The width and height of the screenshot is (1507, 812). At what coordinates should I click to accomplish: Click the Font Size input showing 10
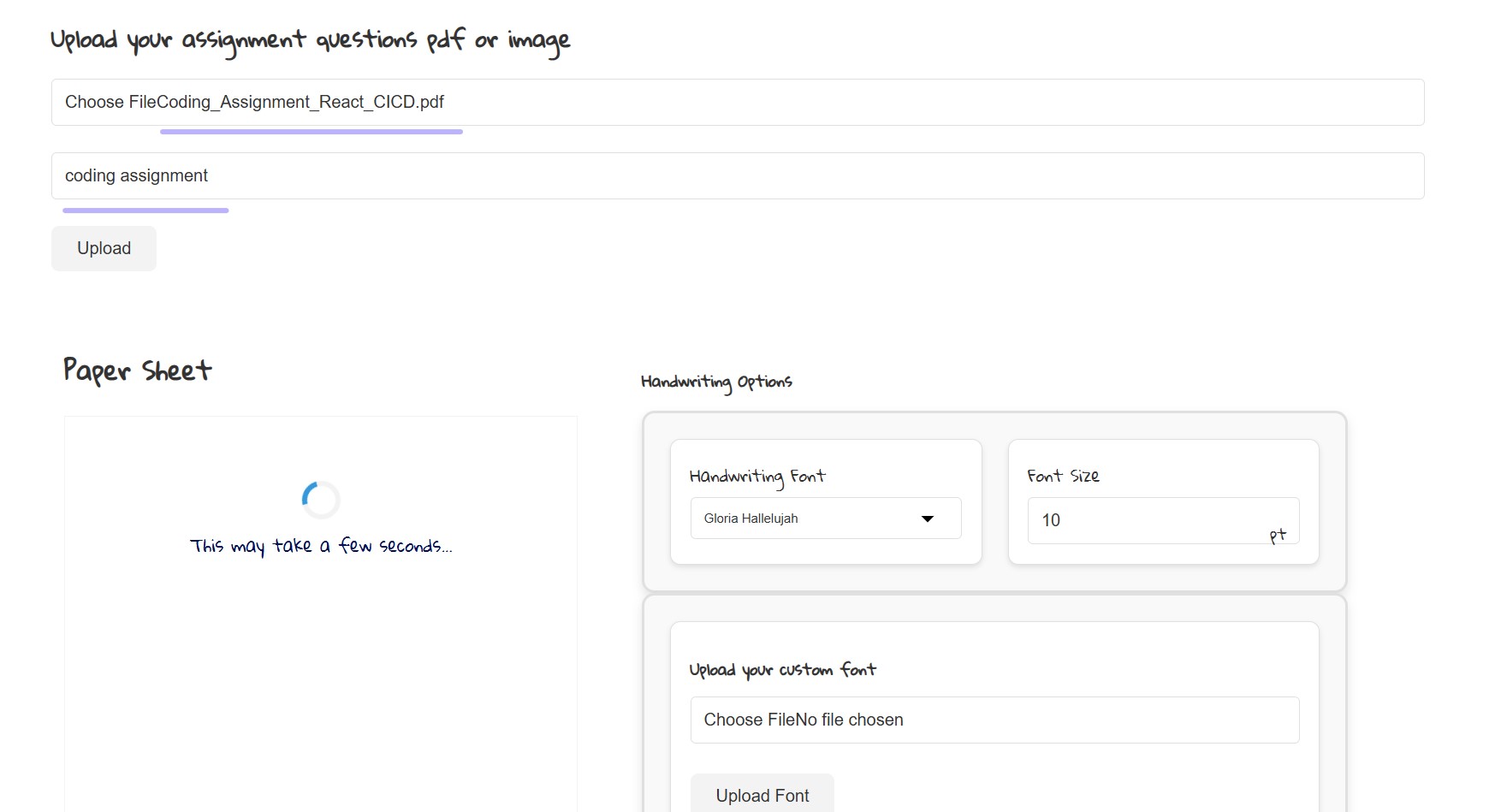(x=1147, y=520)
